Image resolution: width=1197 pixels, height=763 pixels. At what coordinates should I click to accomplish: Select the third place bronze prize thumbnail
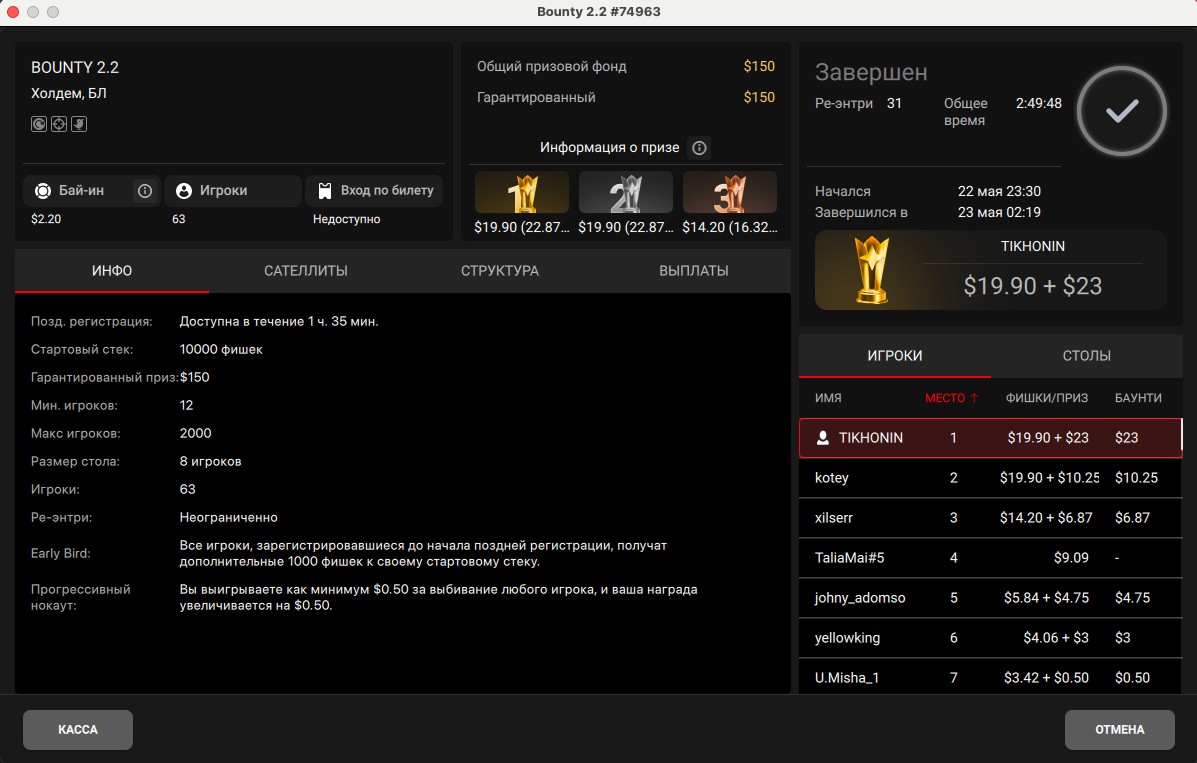tap(730, 192)
